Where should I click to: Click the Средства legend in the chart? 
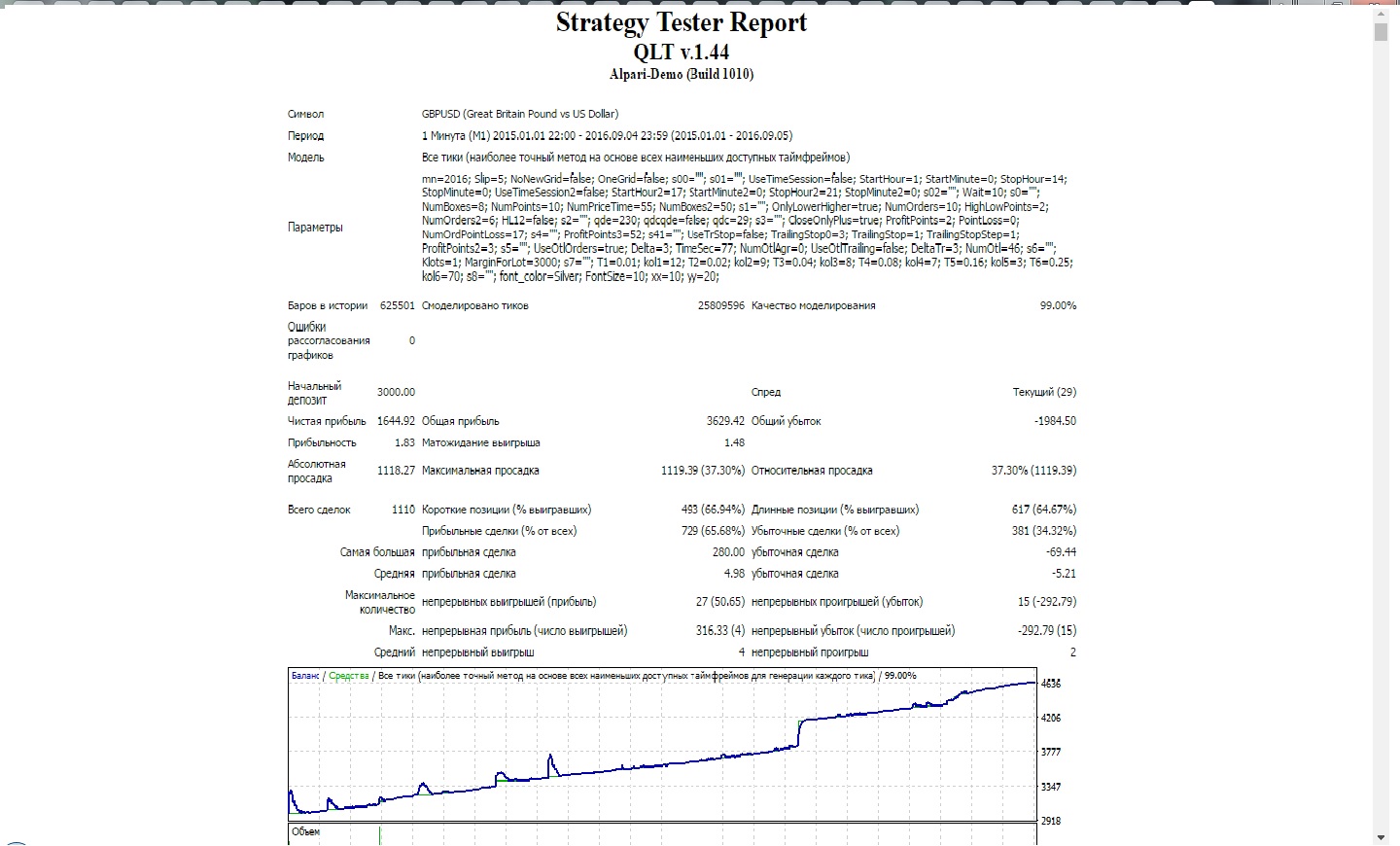(349, 676)
